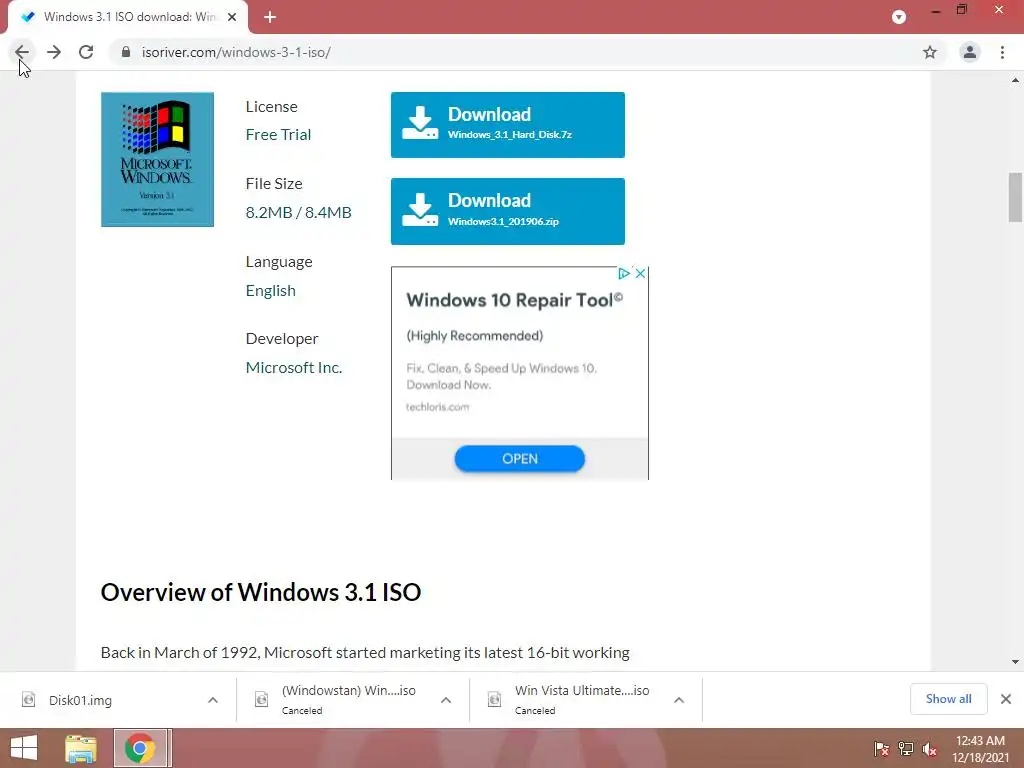Screen dimensions: 1024x768
Task: Open the network status tray icon
Action: click(x=906, y=748)
